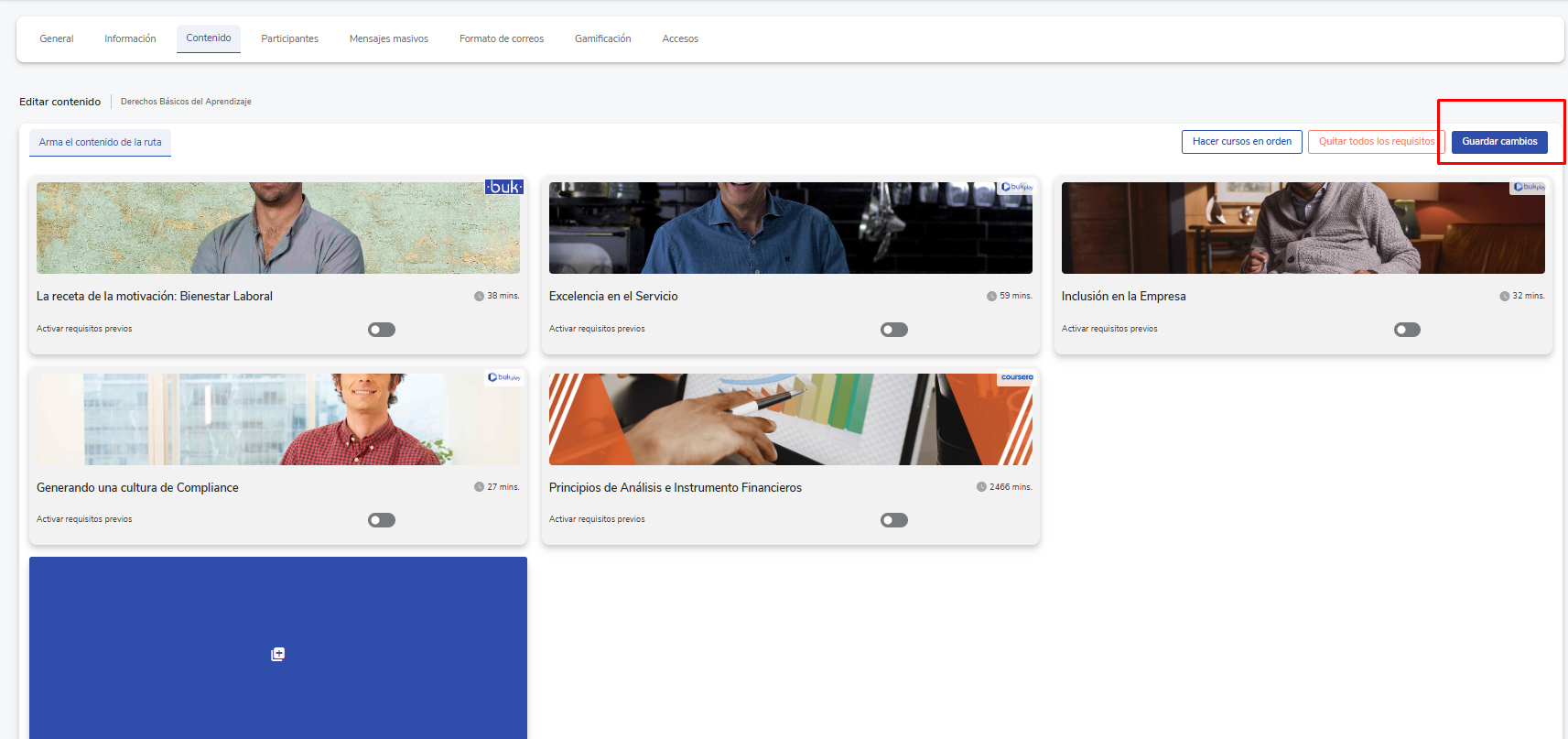This screenshot has width=1568, height=739.
Task: Click bukplay badge on Inclusión en la Empresa
Action: (x=1529, y=187)
